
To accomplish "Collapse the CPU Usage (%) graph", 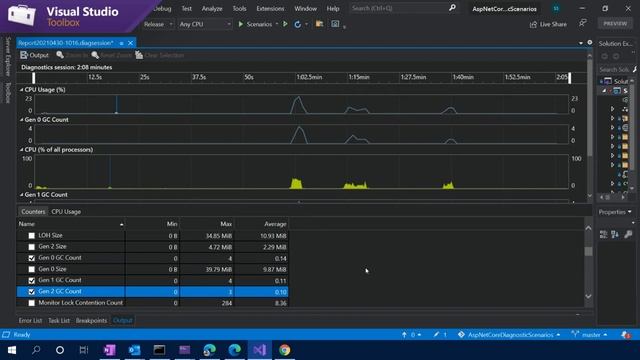I will (22, 90).
